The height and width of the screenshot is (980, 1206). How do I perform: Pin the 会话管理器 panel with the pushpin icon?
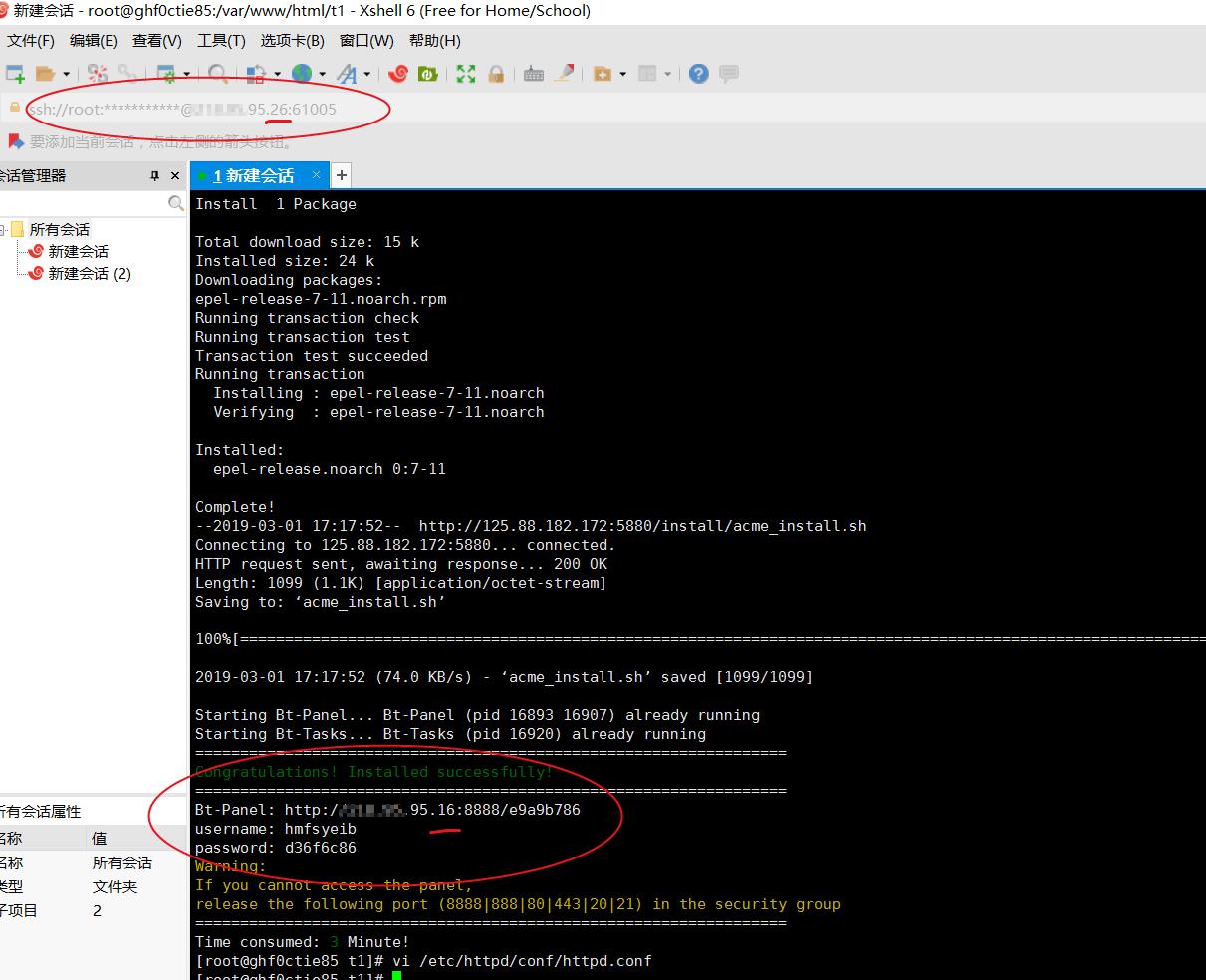[154, 175]
